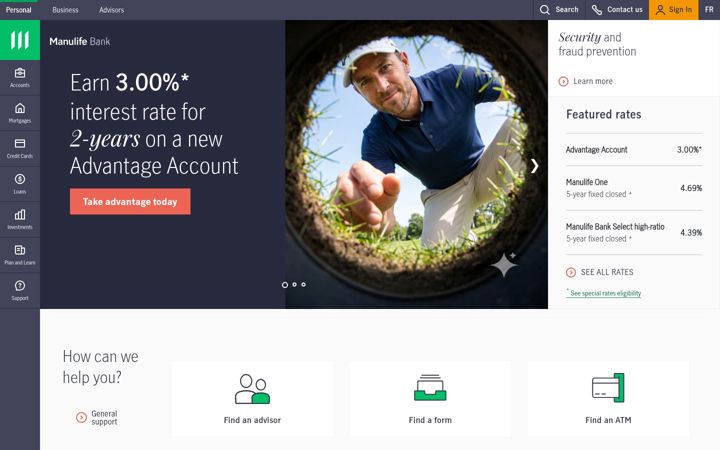Open the Mortgages sidebar icon
Screen dimensions: 720x450
(20, 108)
